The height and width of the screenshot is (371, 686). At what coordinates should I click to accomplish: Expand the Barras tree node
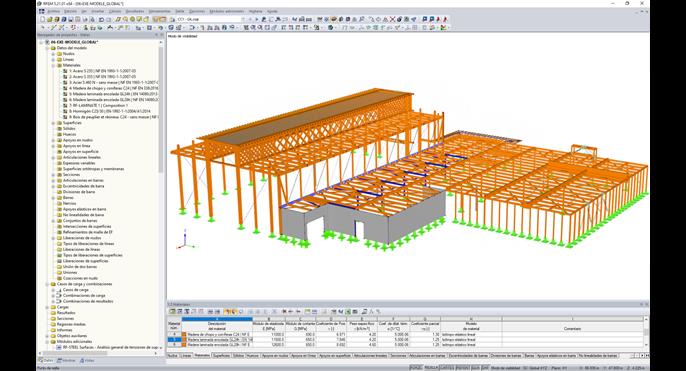coord(53,198)
